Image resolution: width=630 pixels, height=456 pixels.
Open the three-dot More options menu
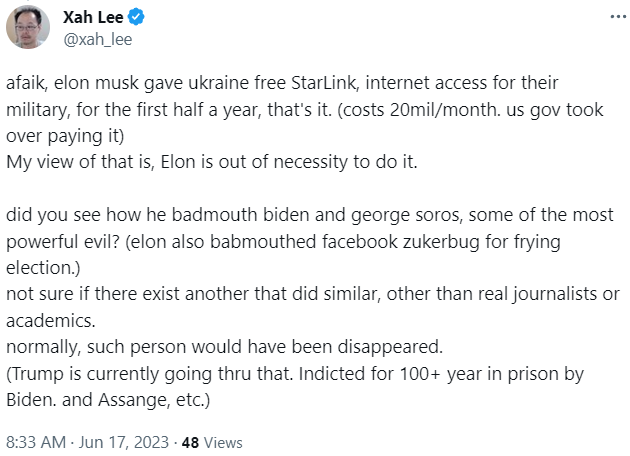point(612,19)
